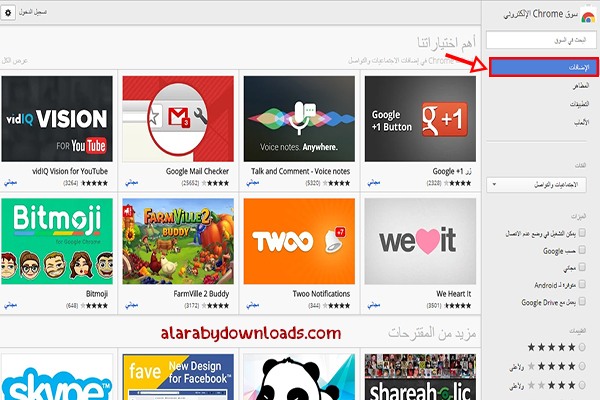Image resolution: width=600 pixels, height=400 pixels.
Task: Tick the حسب Google checkbox
Action: click(582, 250)
